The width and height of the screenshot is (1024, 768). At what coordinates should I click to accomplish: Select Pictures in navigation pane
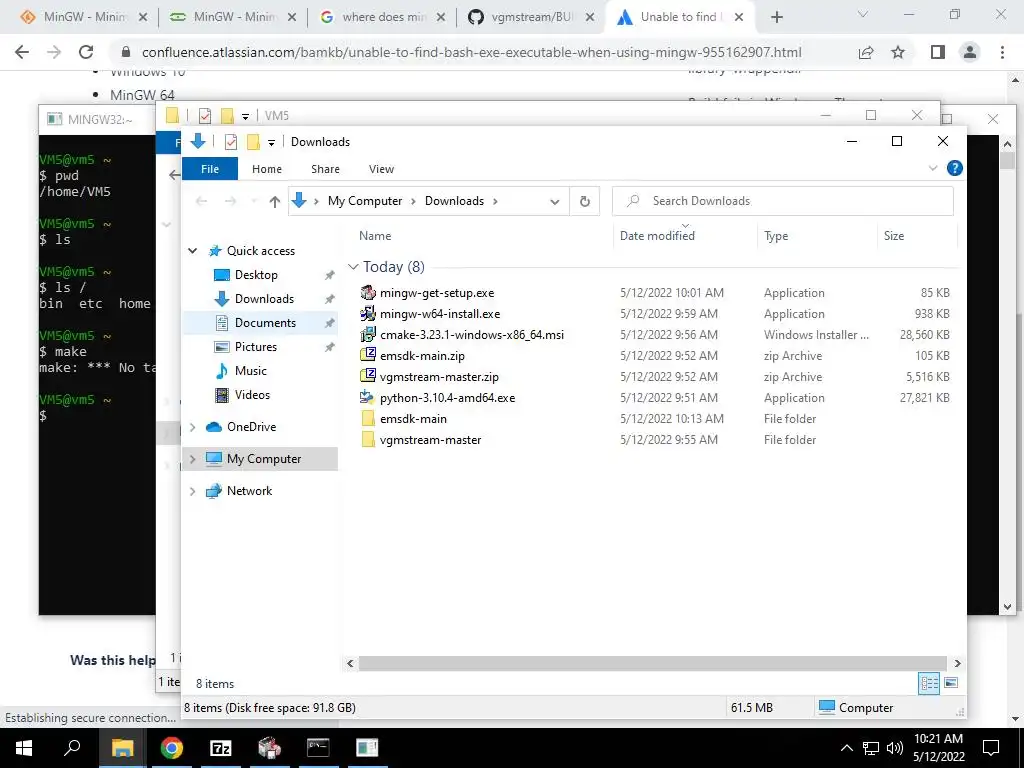point(255,347)
